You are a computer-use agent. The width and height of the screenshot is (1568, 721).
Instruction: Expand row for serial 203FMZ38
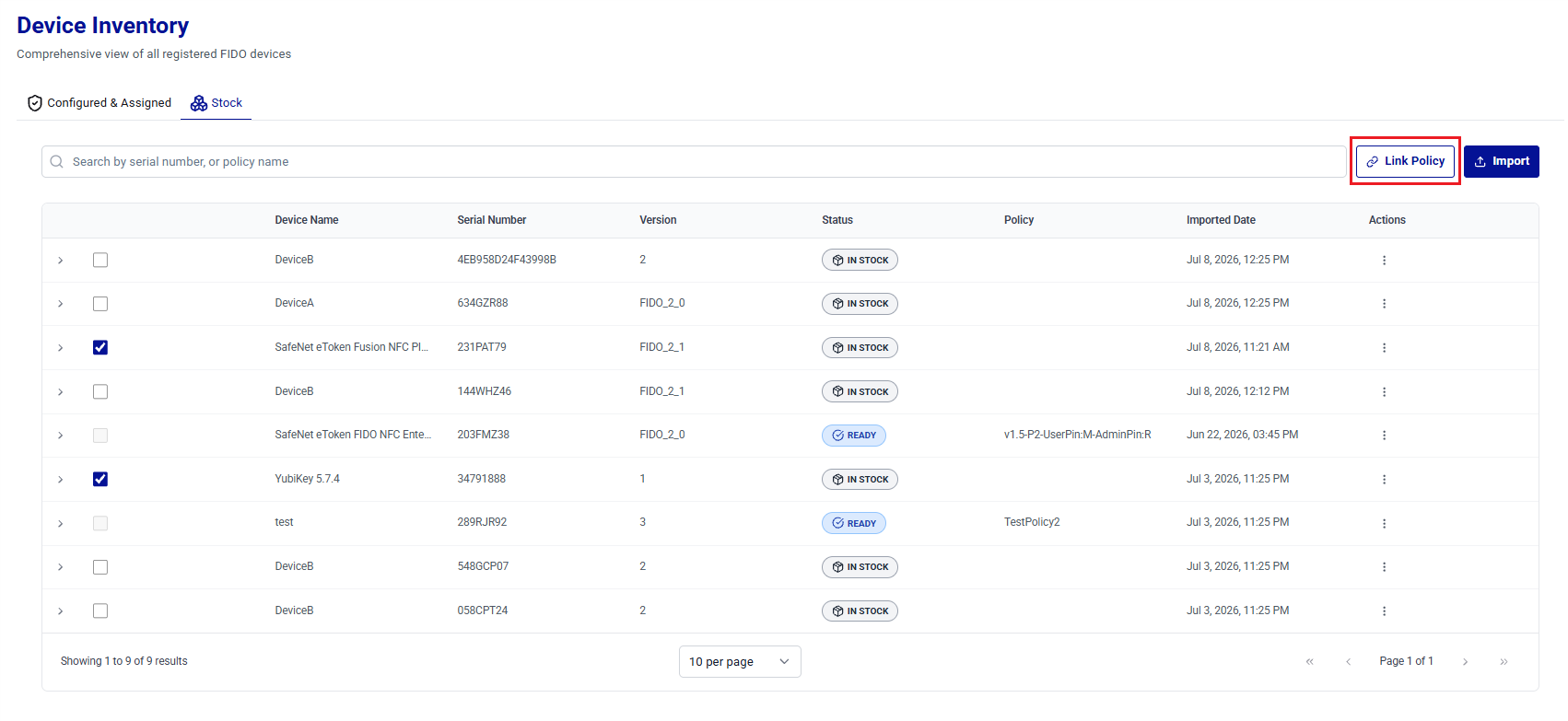(61, 436)
